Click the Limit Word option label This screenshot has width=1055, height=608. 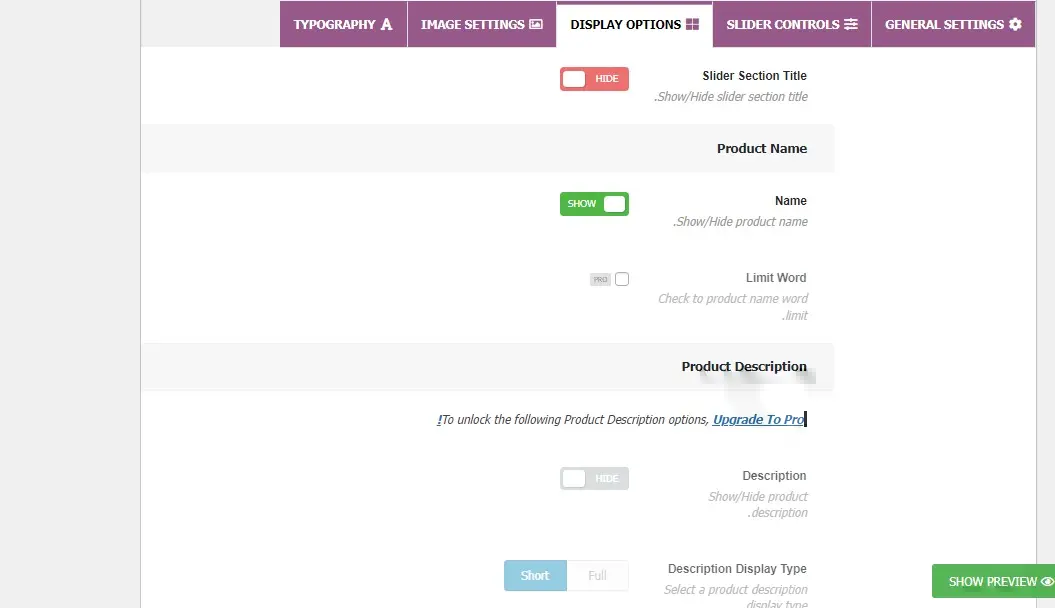pyautogui.click(x=775, y=278)
